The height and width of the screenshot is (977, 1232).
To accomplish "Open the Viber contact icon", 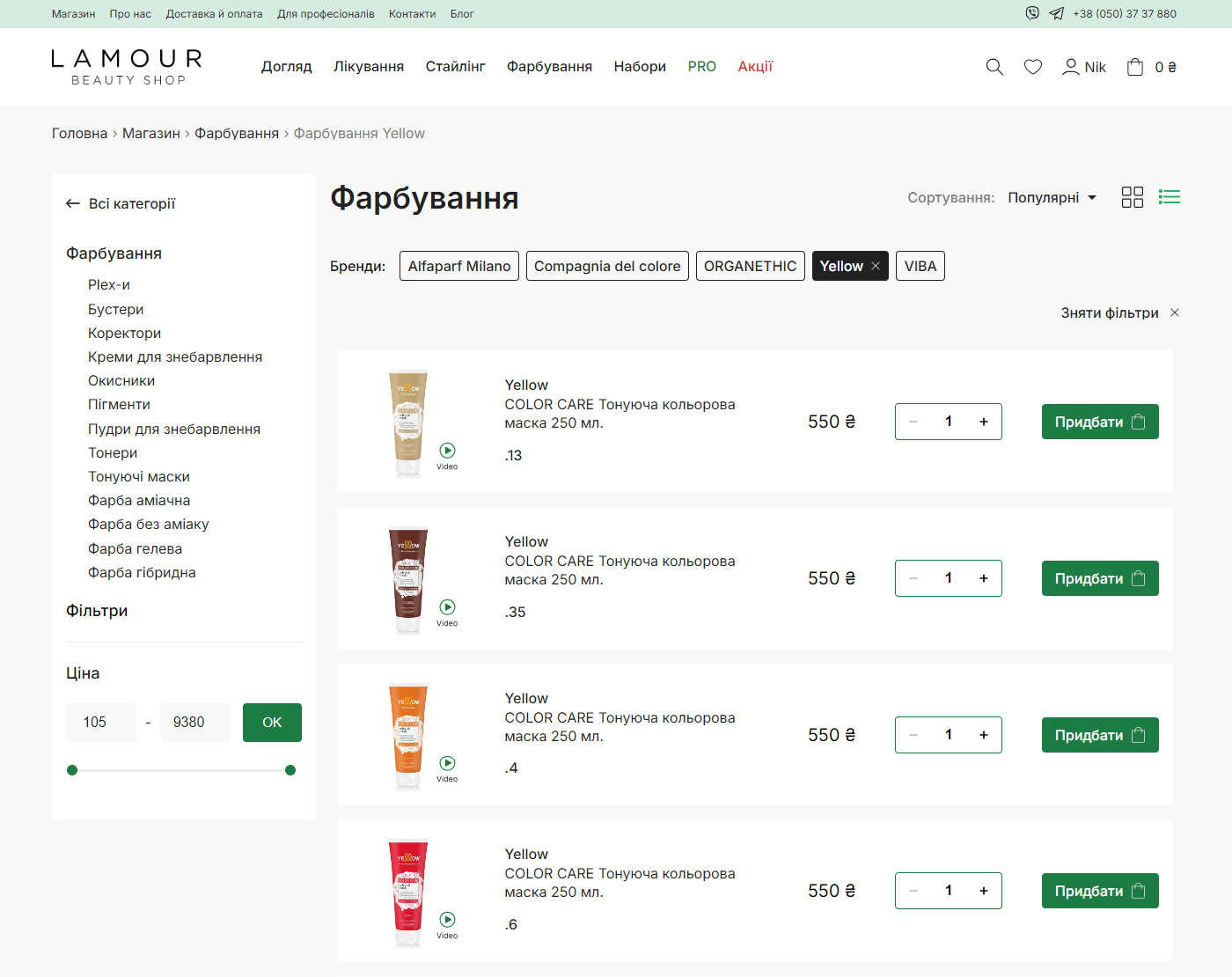I will click(x=1032, y=13).
